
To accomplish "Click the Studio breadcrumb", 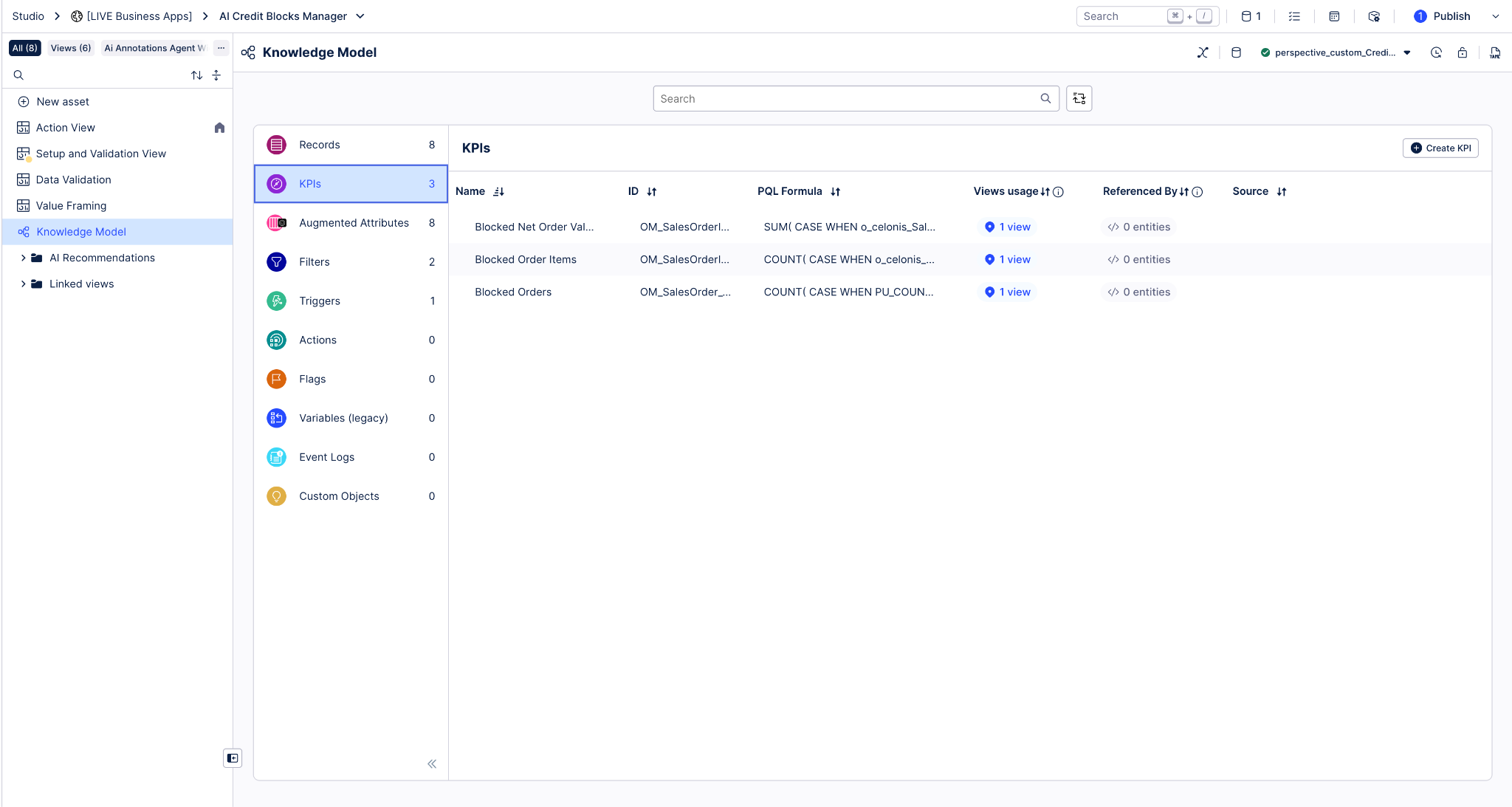I will [28, 16].
